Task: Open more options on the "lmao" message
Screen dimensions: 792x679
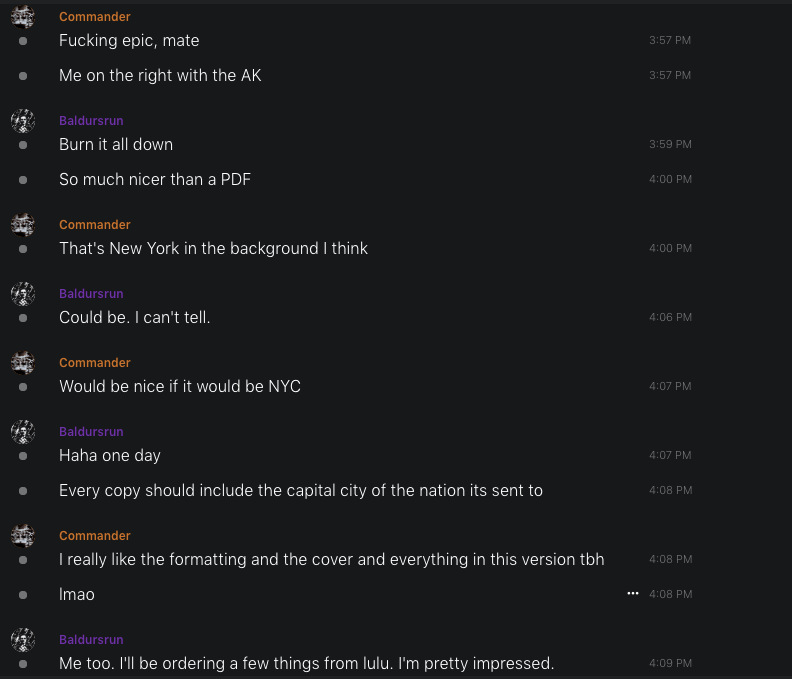Action: click(x=632, y=593)
